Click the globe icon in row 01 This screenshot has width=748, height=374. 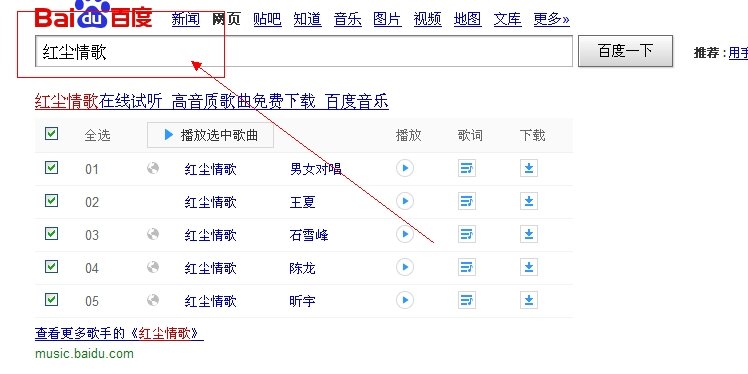153,168
